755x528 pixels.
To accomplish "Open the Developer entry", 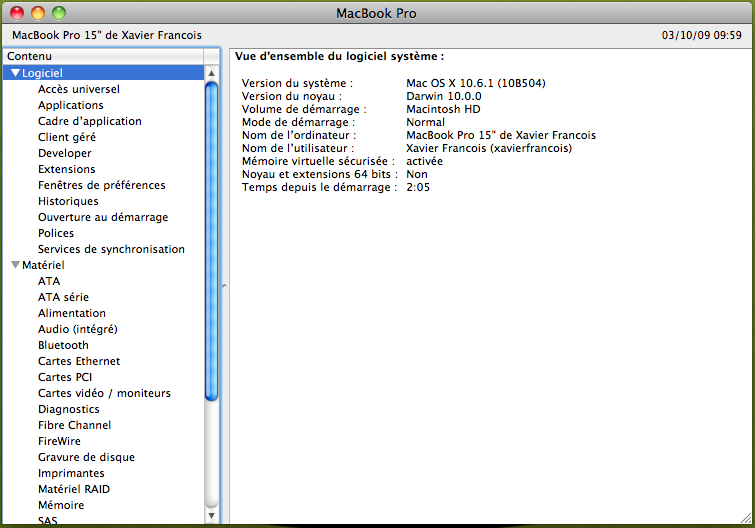I will click(65, 153).
